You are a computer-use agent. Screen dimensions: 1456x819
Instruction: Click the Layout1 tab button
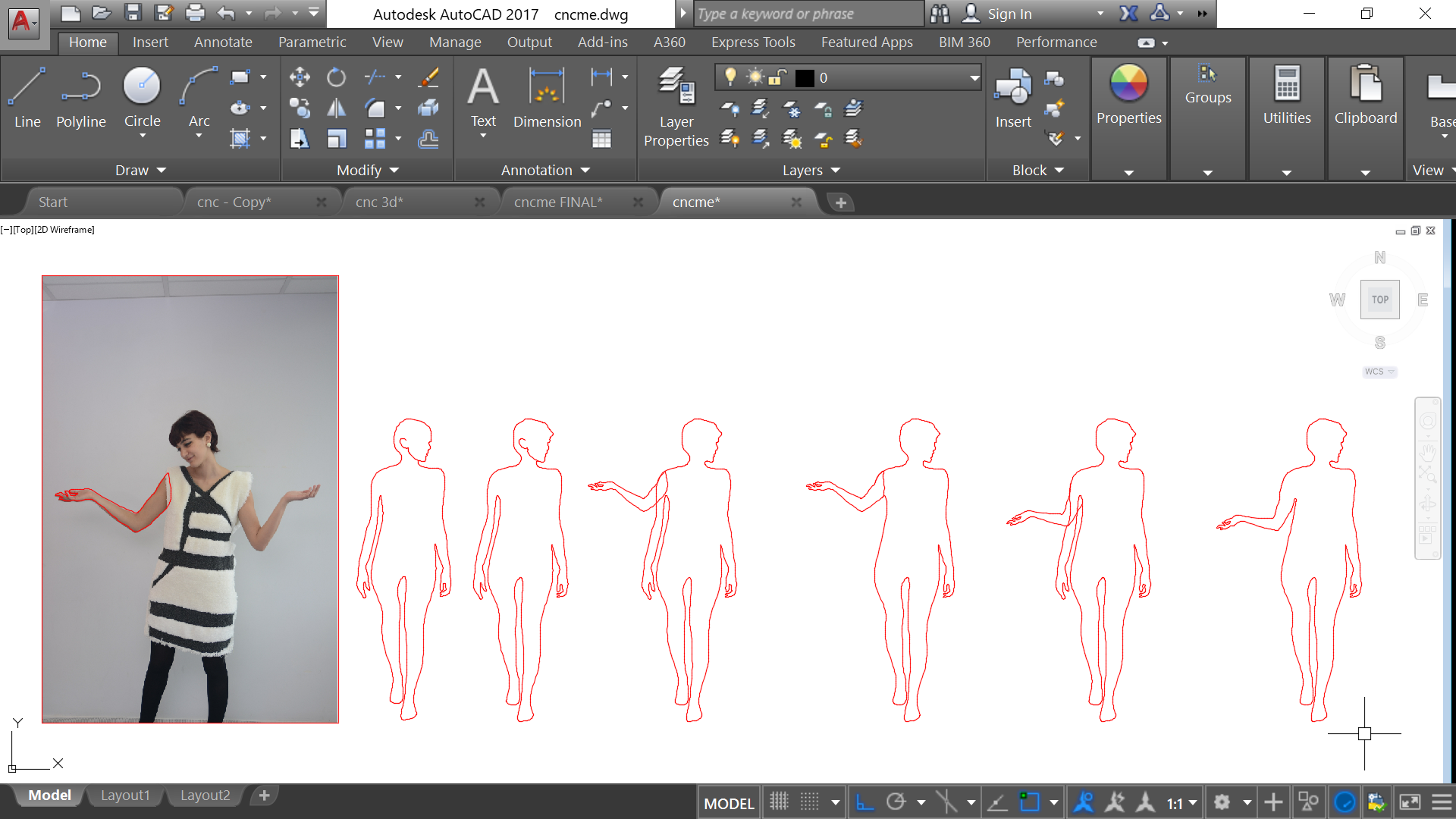(125, 795)
